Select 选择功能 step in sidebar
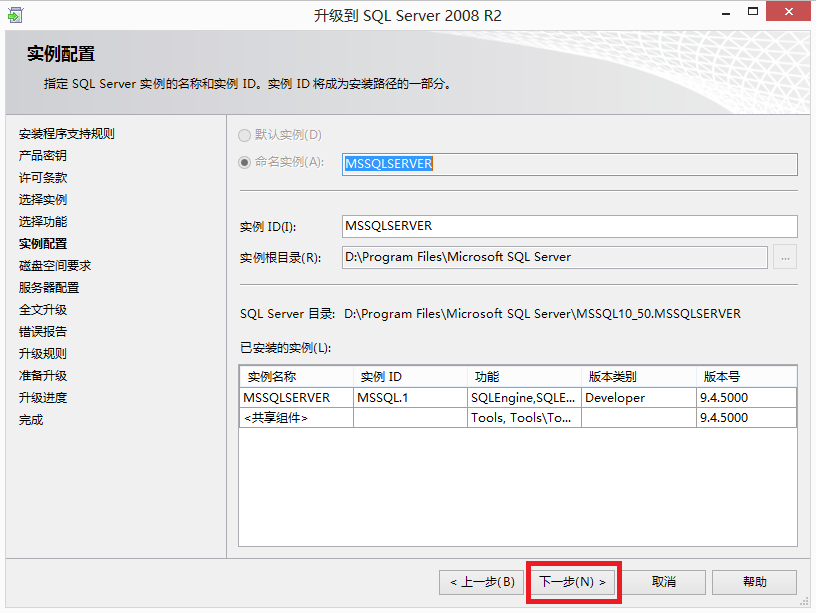This screenshot has width=816, height=613. (x=43, y=222)
